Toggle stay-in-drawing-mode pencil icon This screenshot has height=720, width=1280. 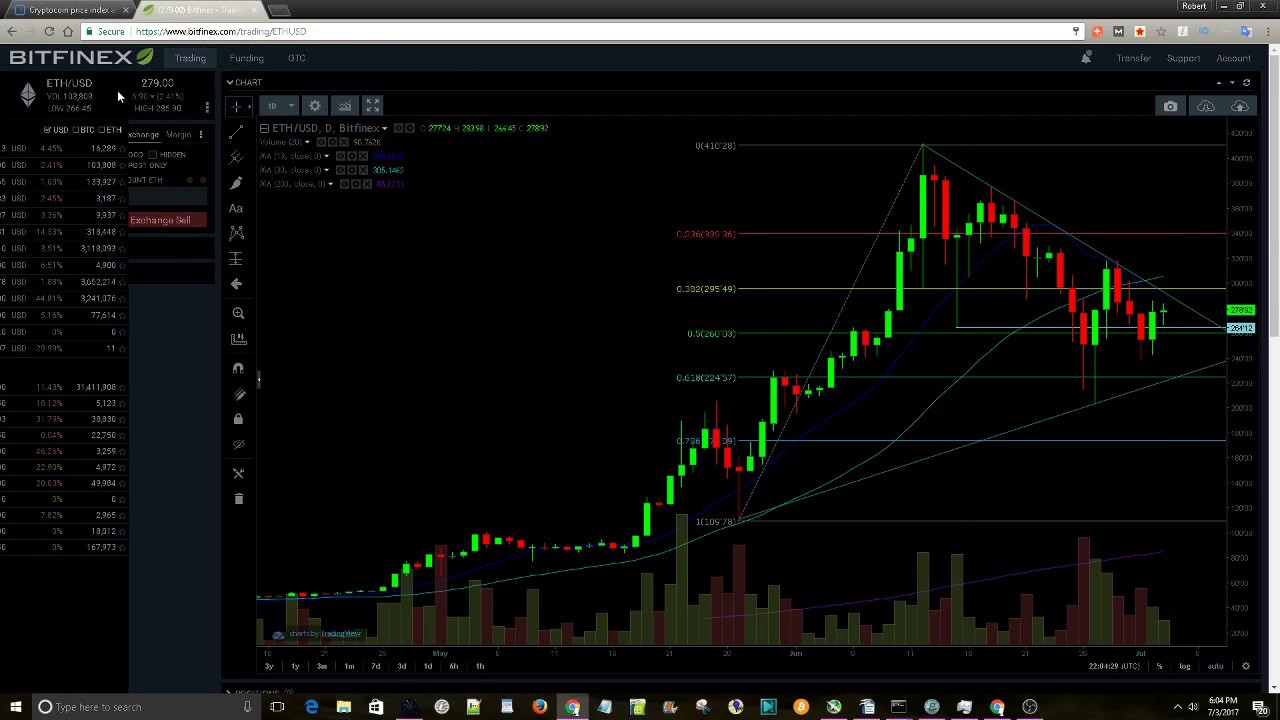pyautogui.click(x=238, y=394)
